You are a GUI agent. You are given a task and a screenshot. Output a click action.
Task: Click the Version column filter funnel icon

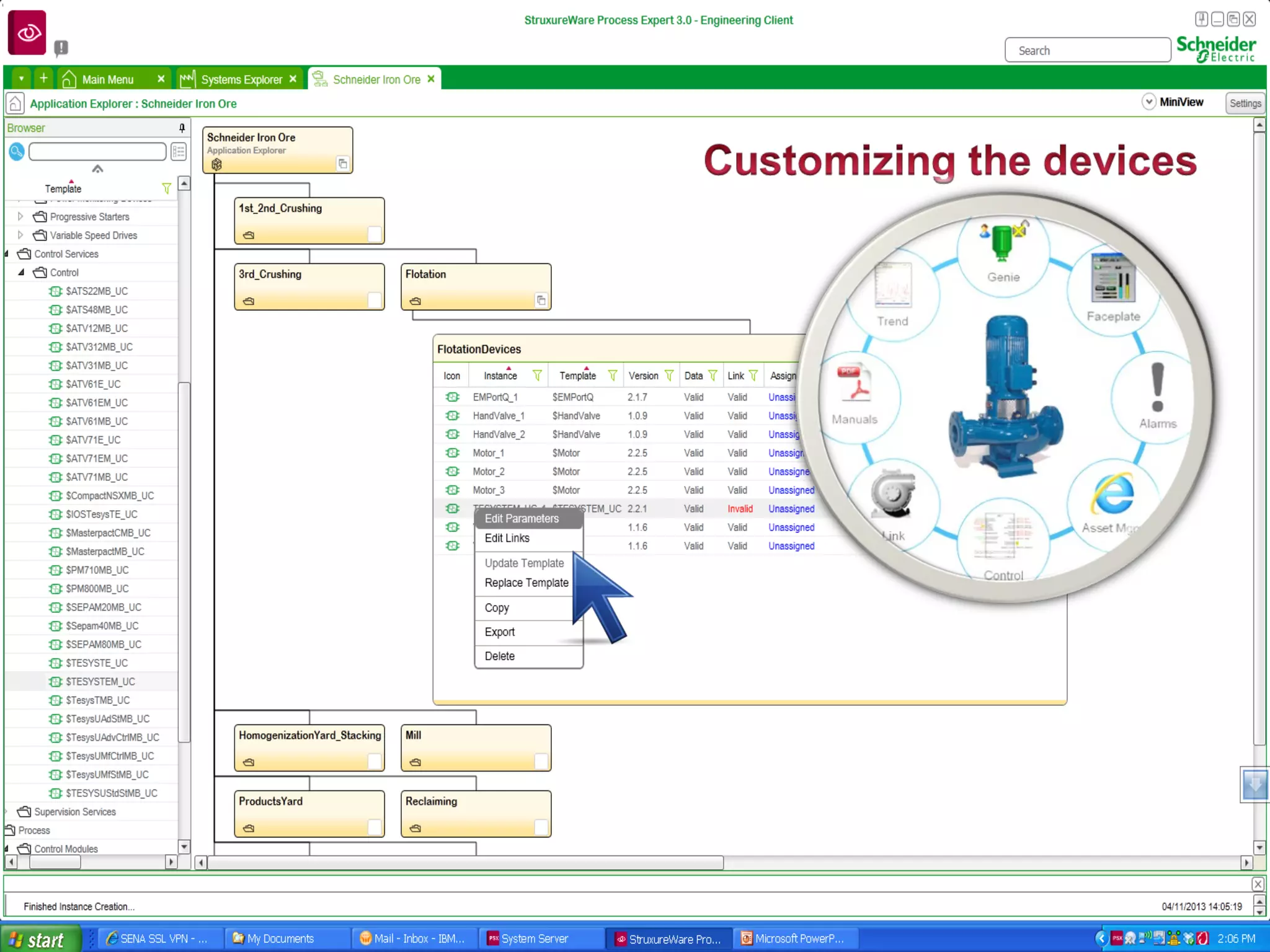click(x=669, y=376)
